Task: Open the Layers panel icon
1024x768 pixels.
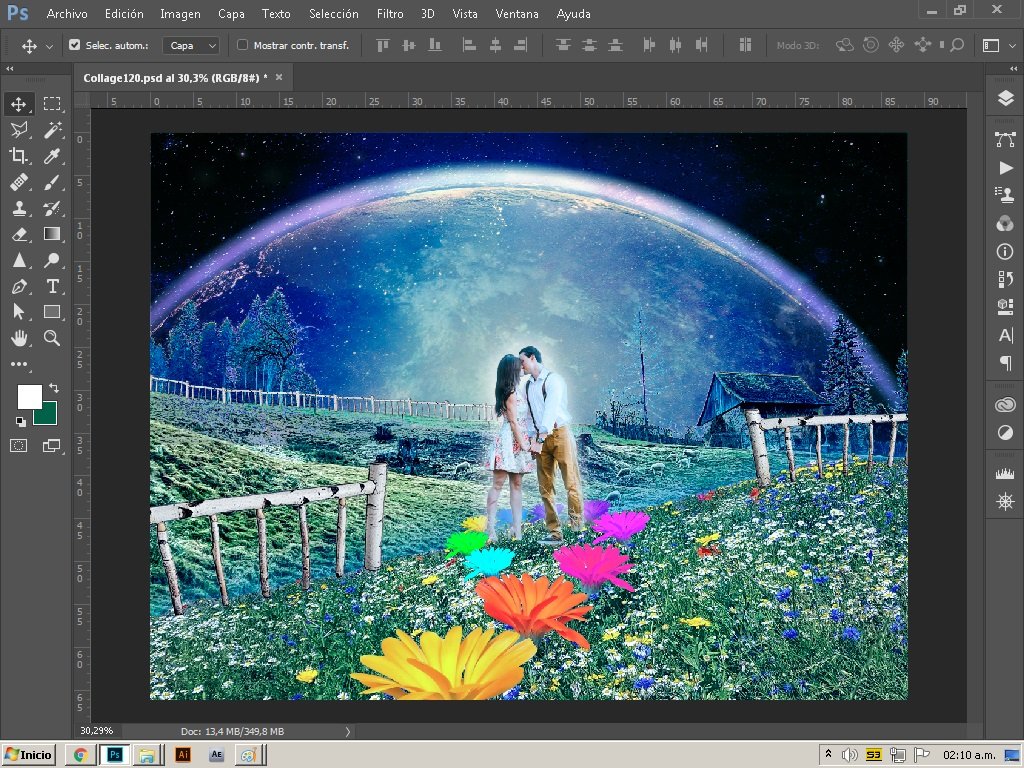Action: pos(1005,98)
